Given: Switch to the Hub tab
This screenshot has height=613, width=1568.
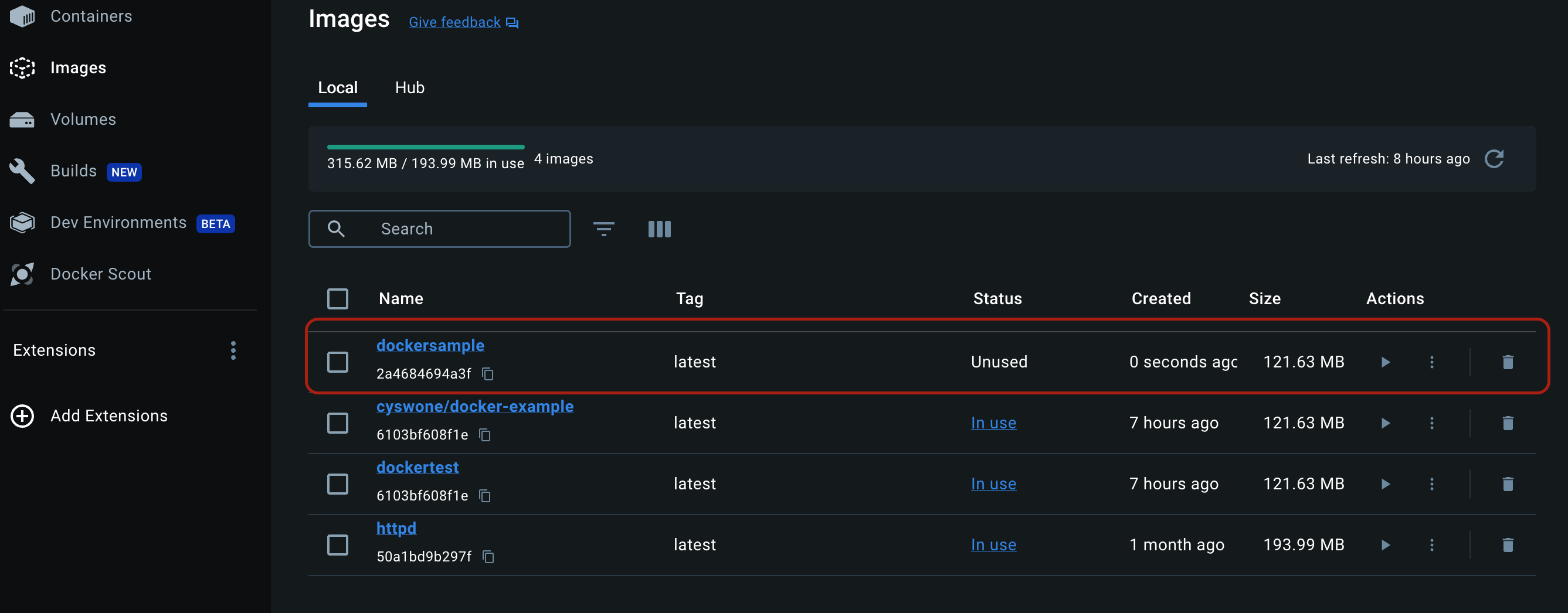Looking at the screenshot, I should (410, 88).
